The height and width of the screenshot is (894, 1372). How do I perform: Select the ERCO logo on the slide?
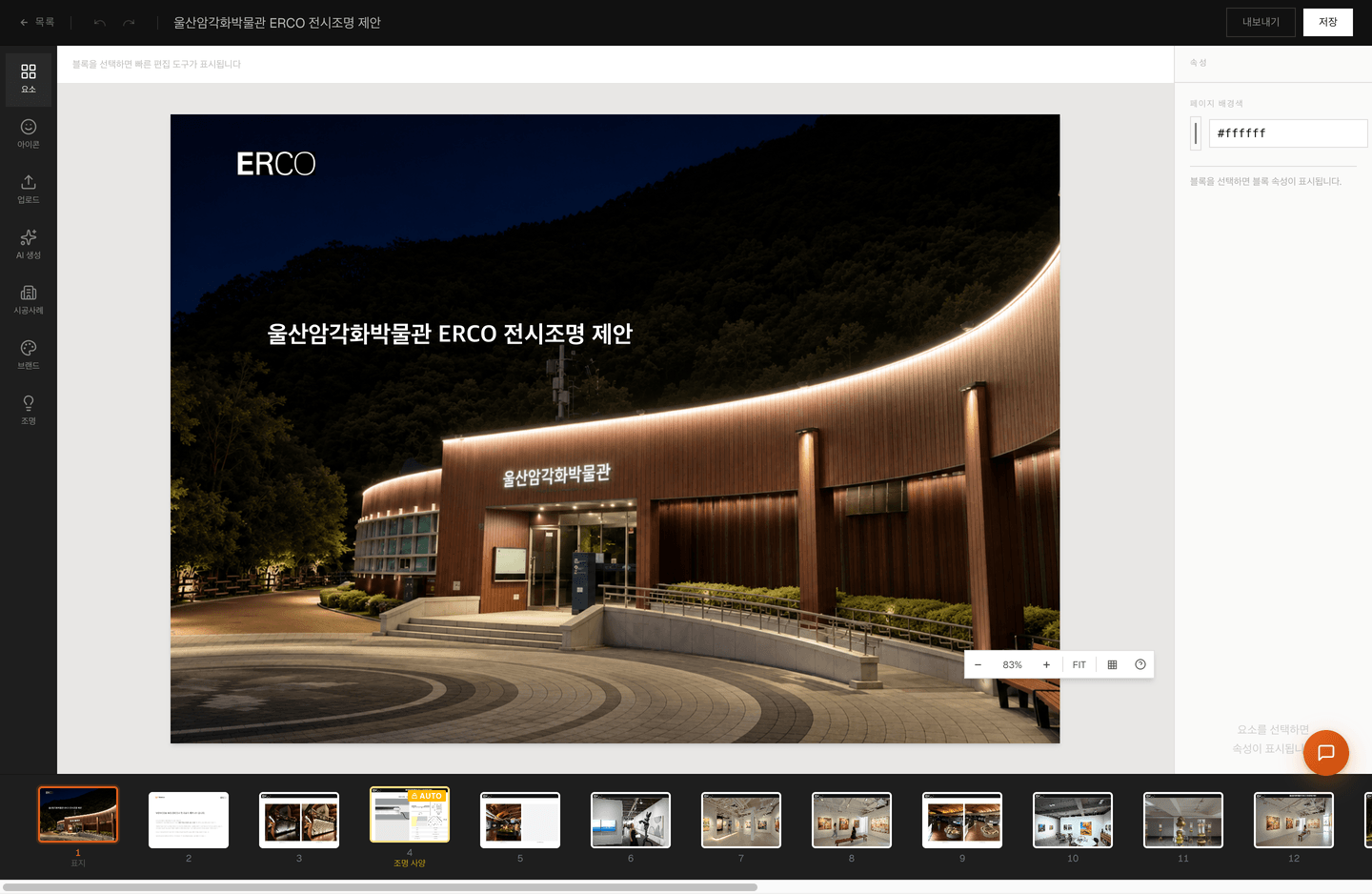(275, 164)
